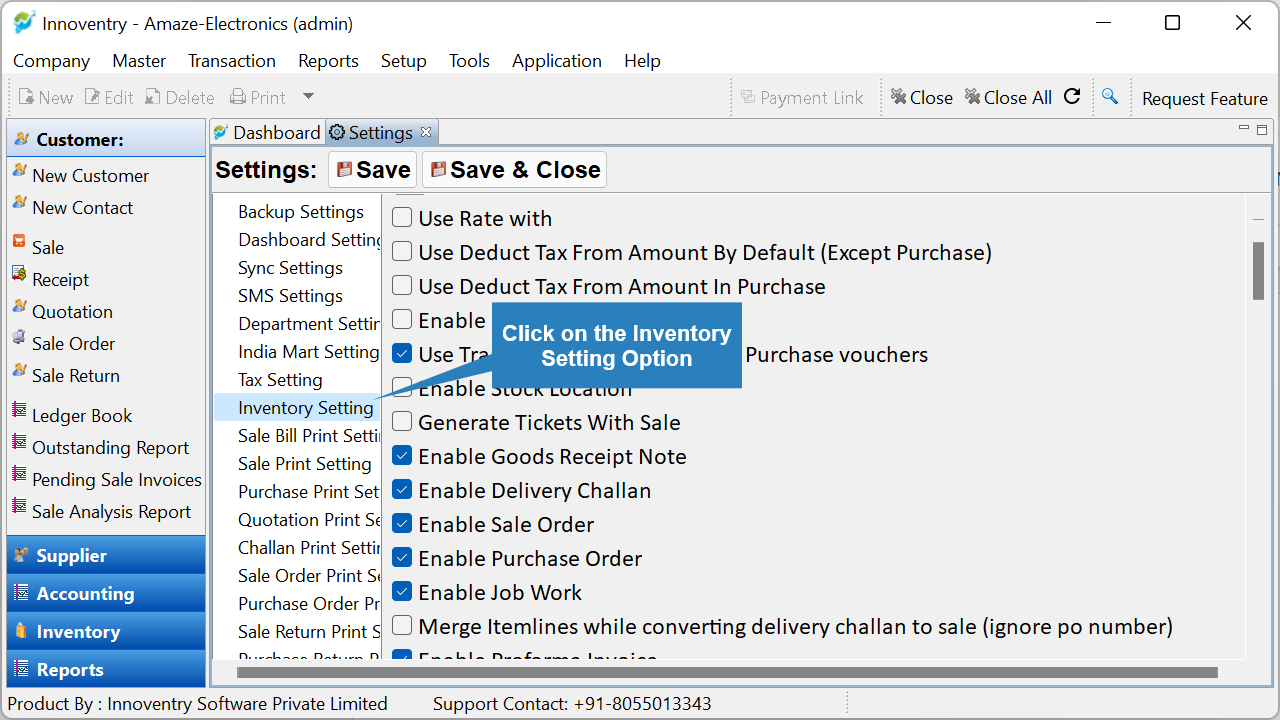Viewport: 1280px width, 720px height.
Task: Click the Request Feature button
Action: click(x=1205, y=98)
